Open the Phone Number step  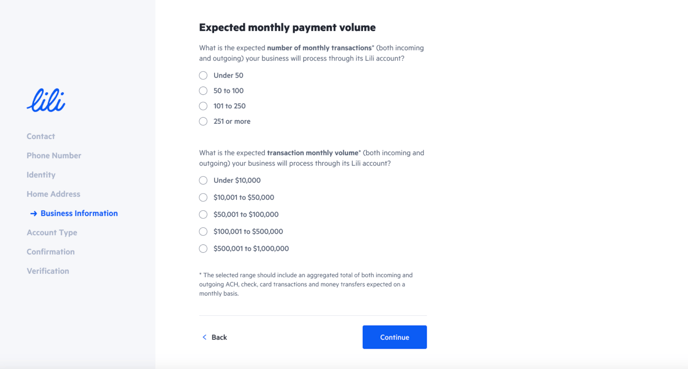coord(54,156)
